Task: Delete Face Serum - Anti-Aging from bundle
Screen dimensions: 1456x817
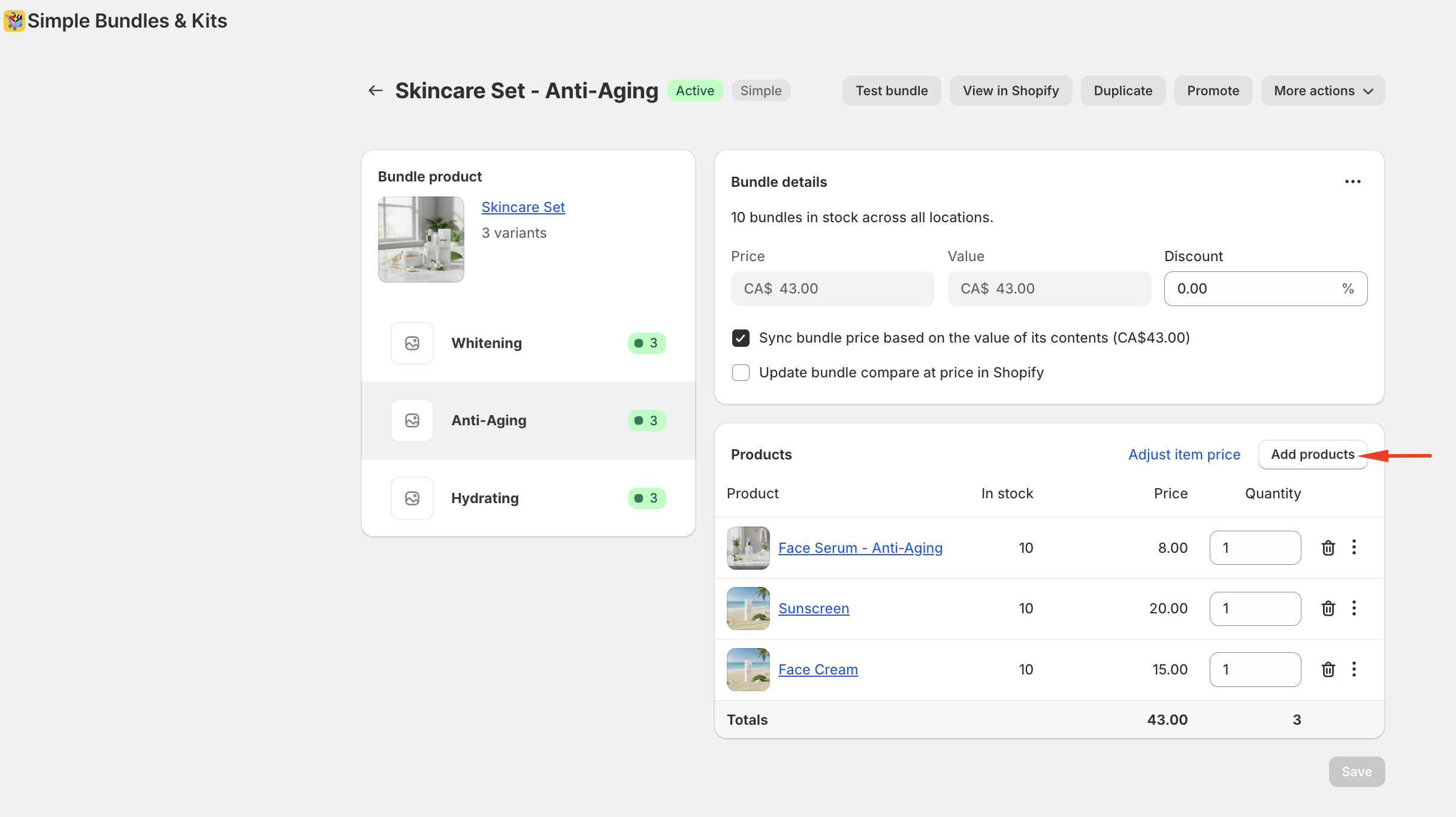Action: 1328,547
